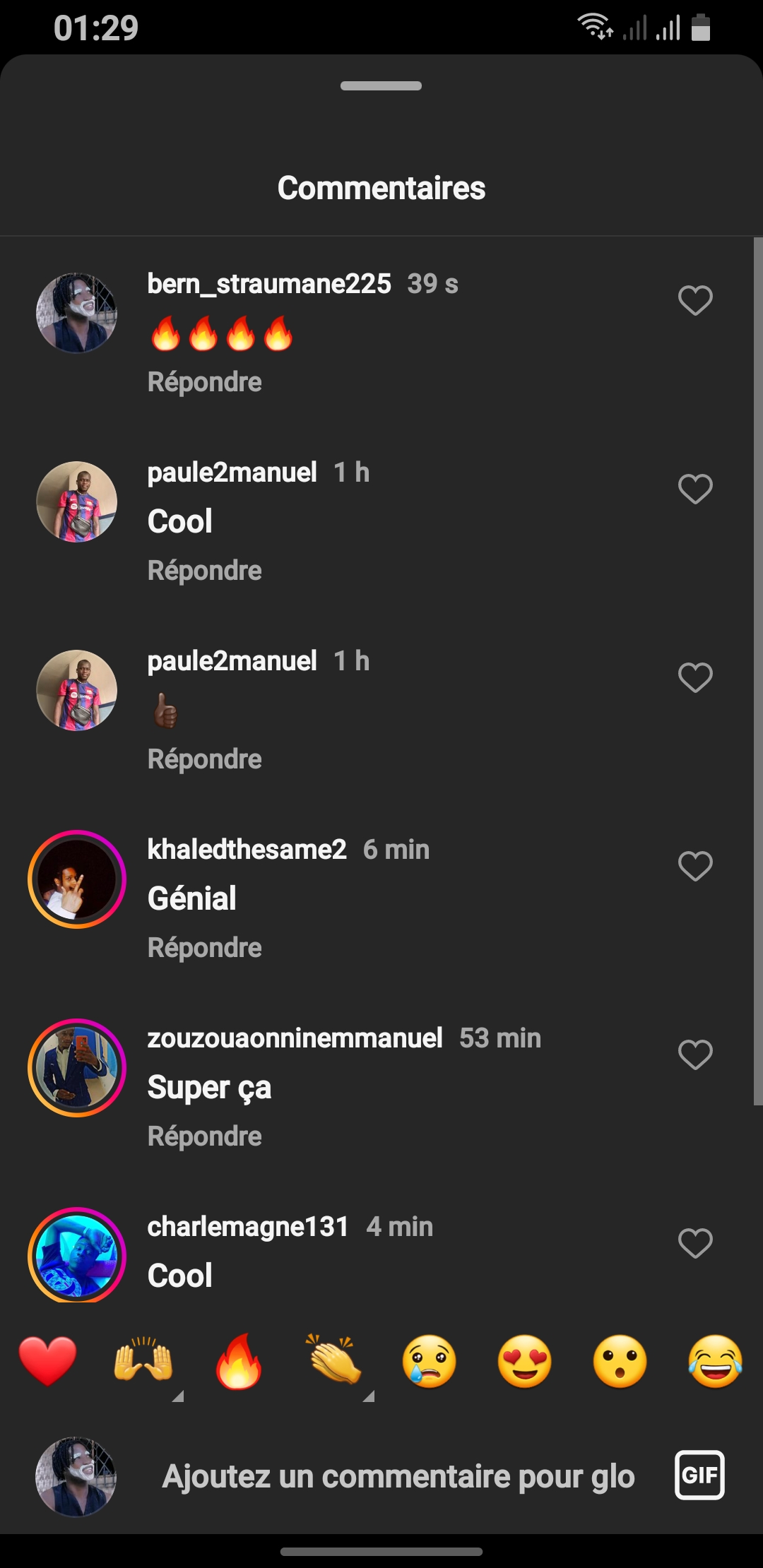The height and width of the screenshot is (1568, 763).
Task: Like zouzouaonninemmanuel's Super ça comment
Action: [x=695, y=1055]
